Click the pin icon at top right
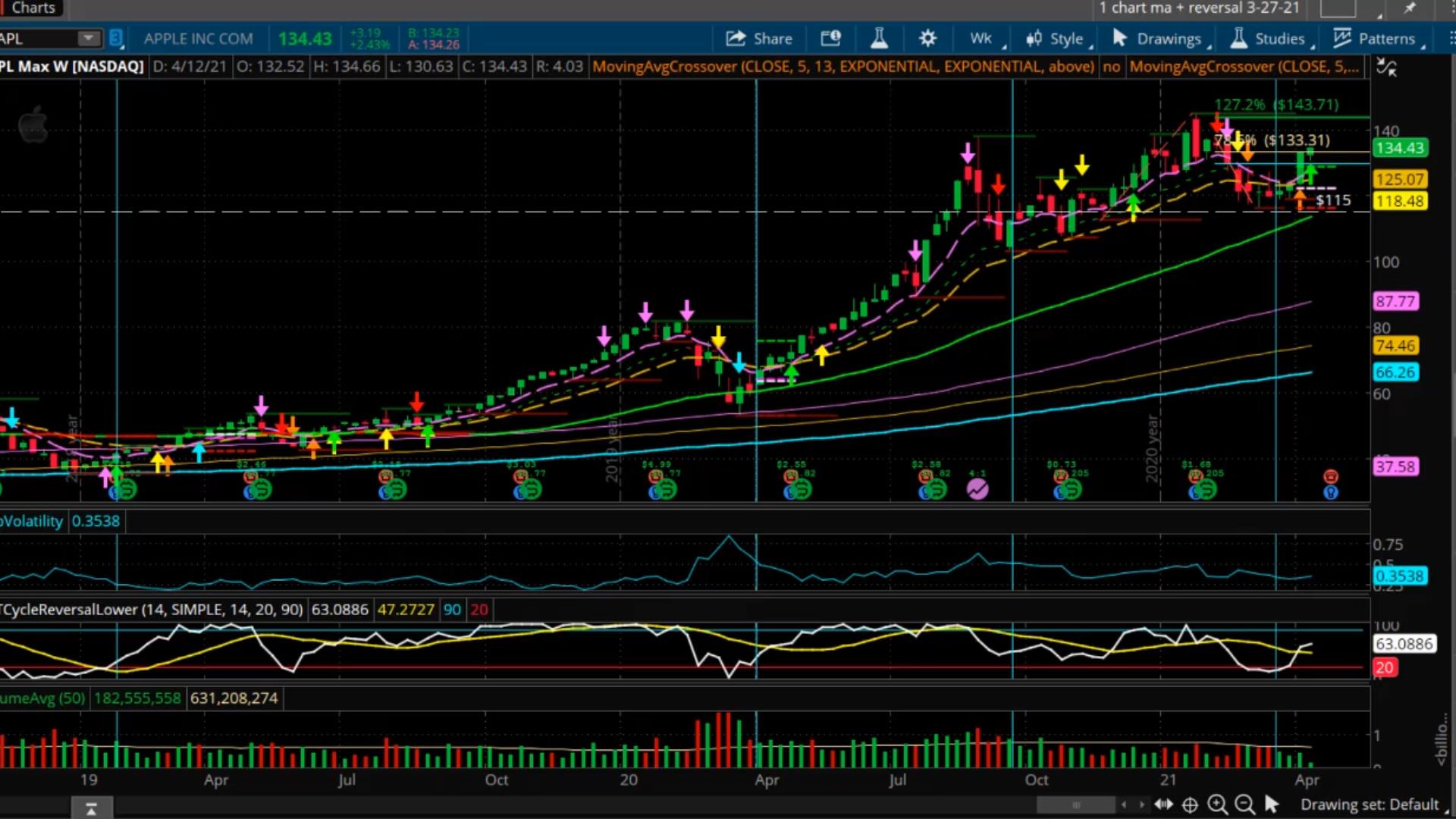Image resolution: width=1456 pixels, height=819 pixels. tap(1410, 8)
